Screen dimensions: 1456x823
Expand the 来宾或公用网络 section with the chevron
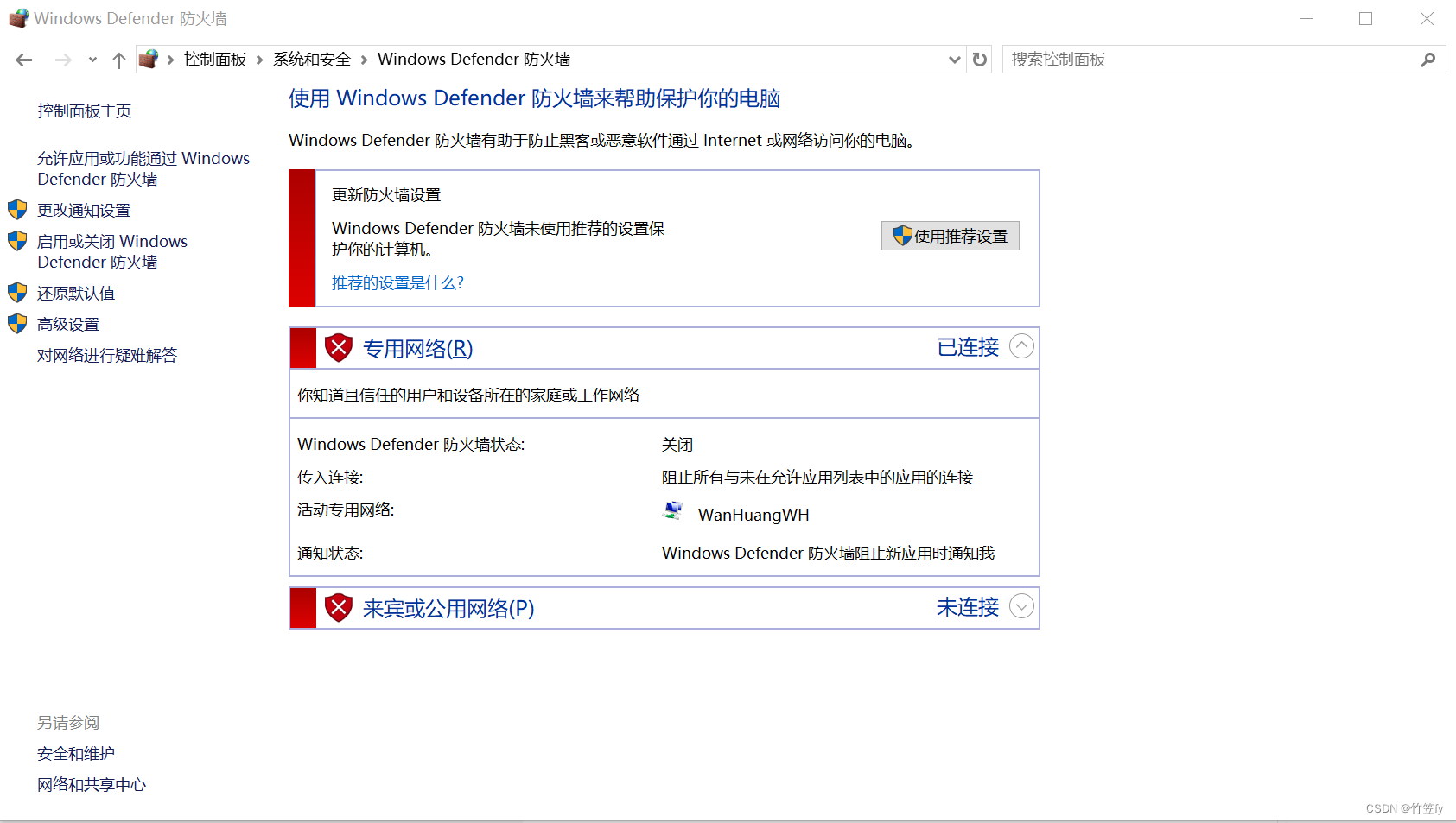pos(1021,606)
